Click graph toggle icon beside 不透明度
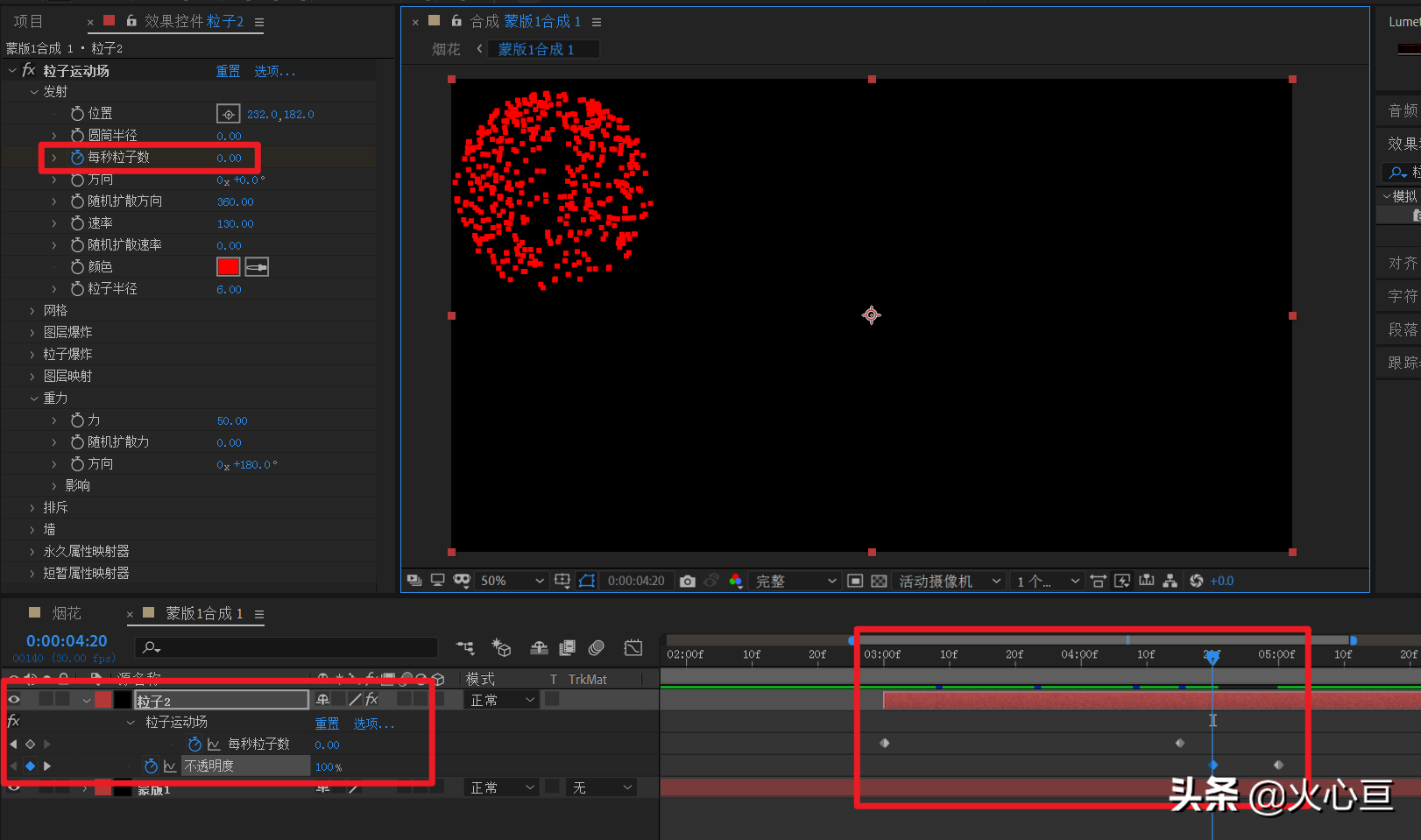Screen dimensions: 1421x840 pyautogui.click(x=170, y=766)
